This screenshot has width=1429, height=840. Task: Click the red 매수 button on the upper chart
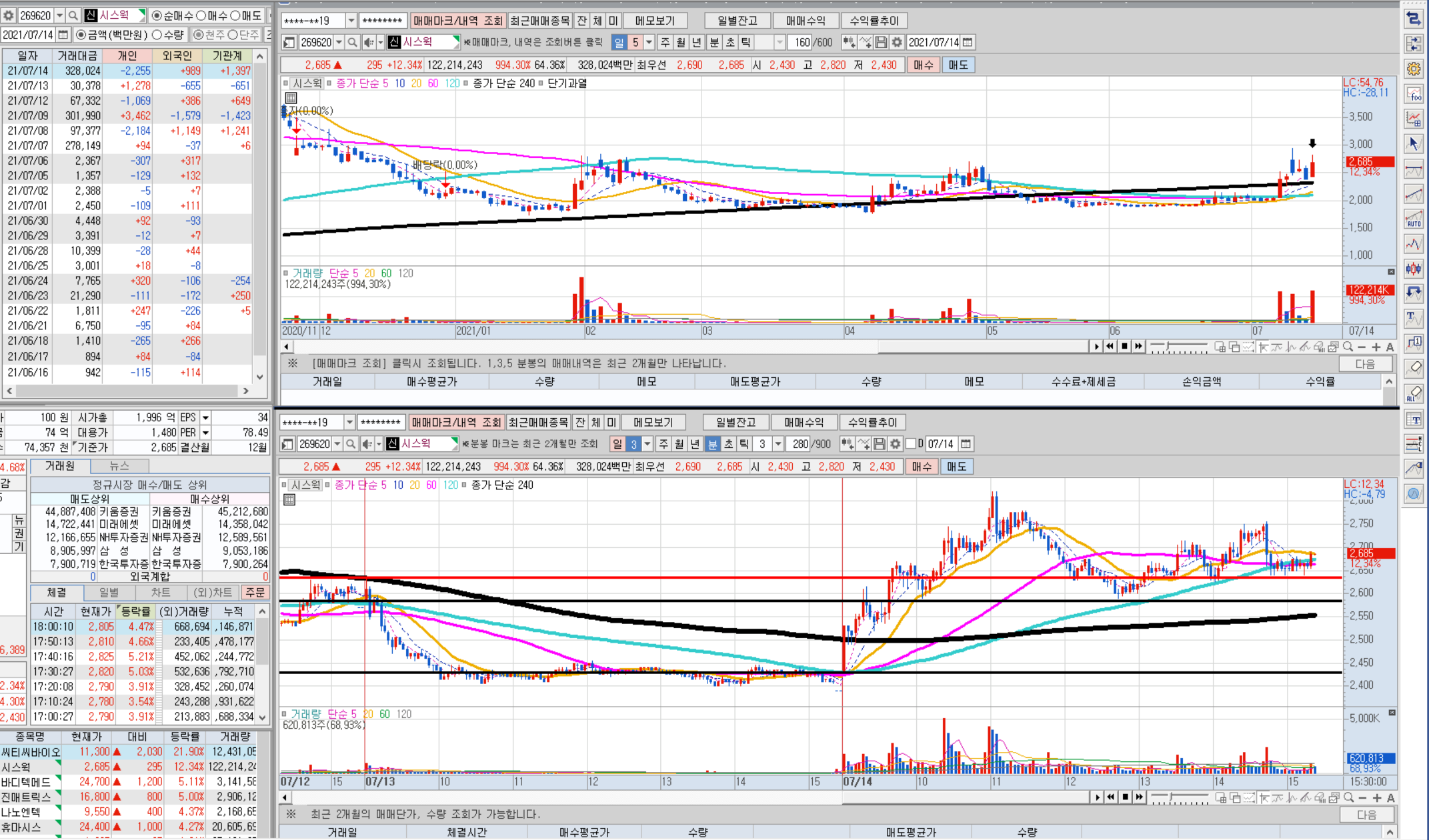click(x=924, y=65)
